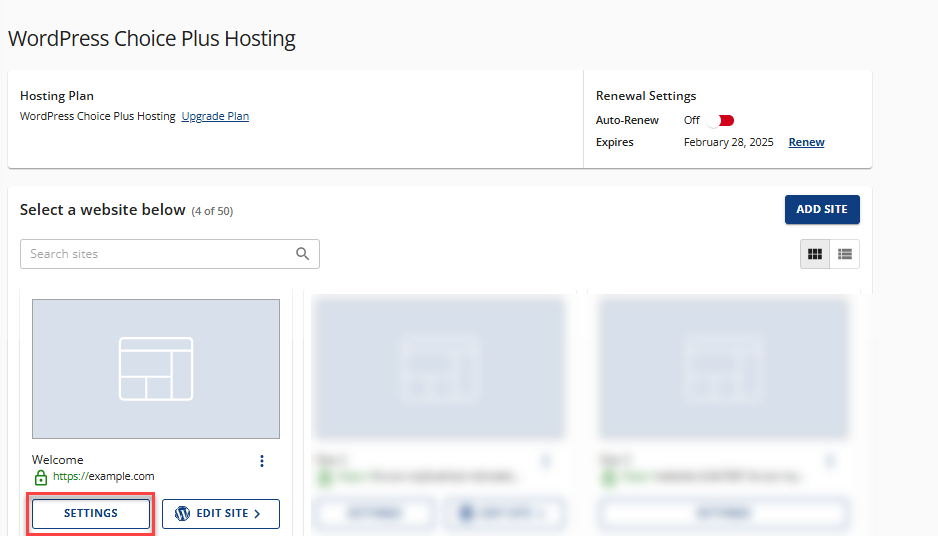This screenshot has height=536, width=938.
Task: Click the Upgrade Plan link
Action: 215,116
